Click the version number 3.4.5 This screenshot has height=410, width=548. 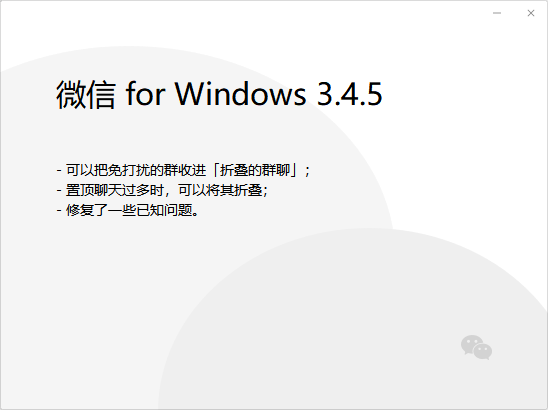349,94
